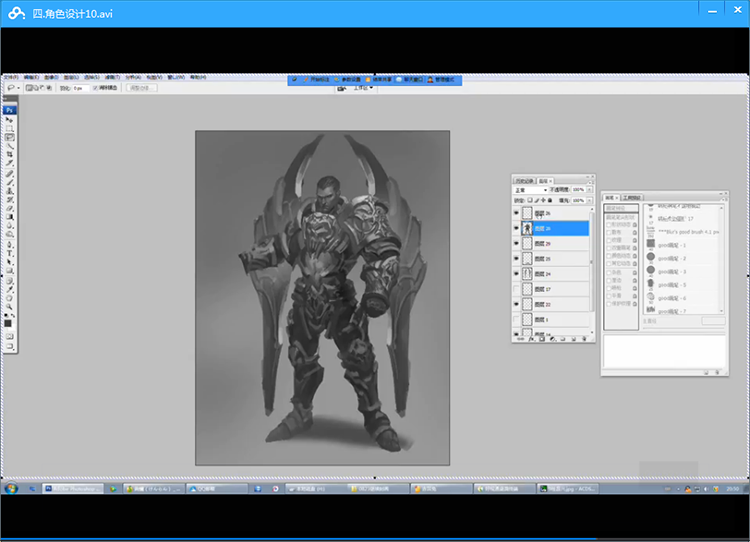Select the Blur tool

(x=9, y=225)
